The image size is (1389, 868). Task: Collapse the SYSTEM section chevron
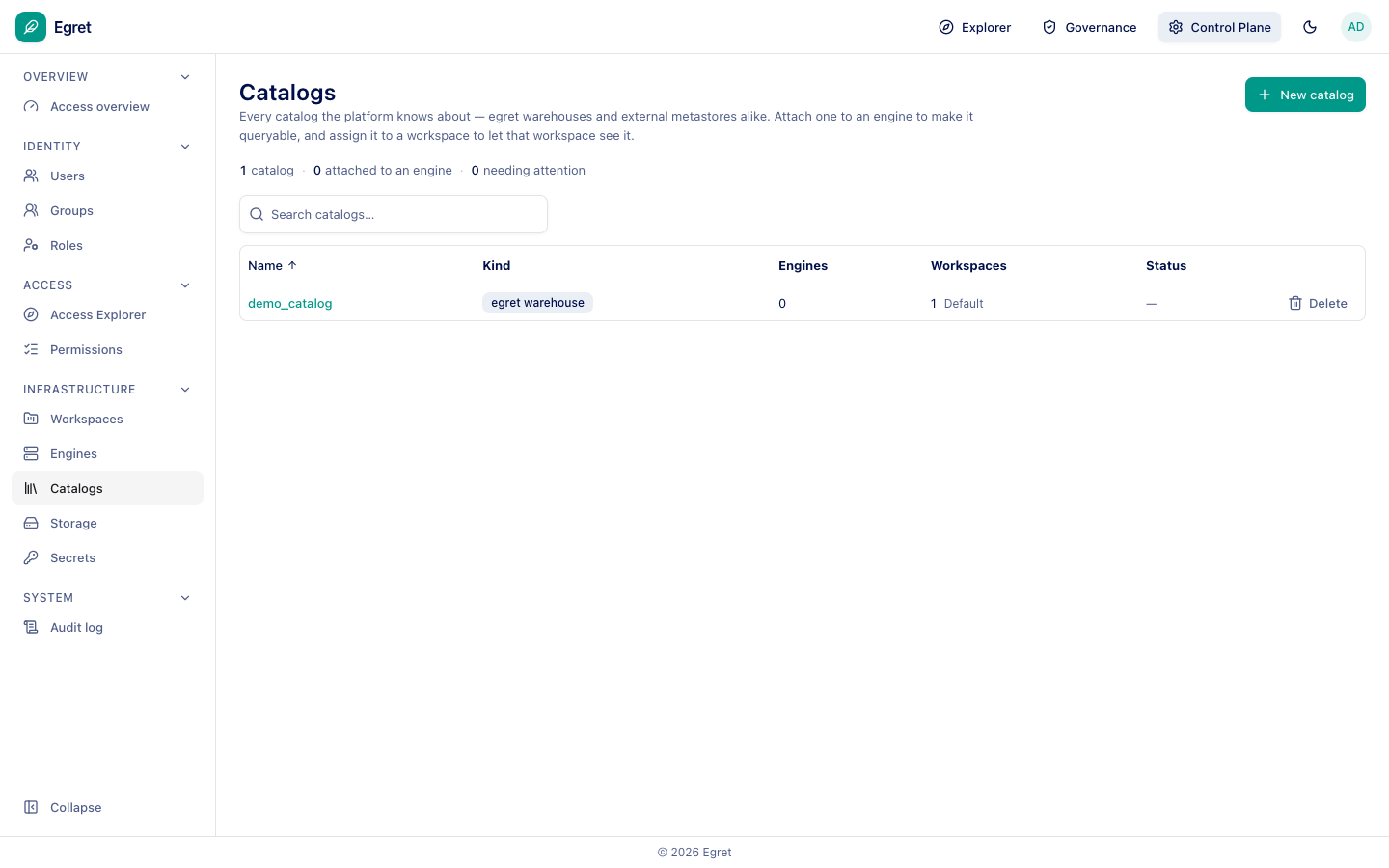point(185,598)
